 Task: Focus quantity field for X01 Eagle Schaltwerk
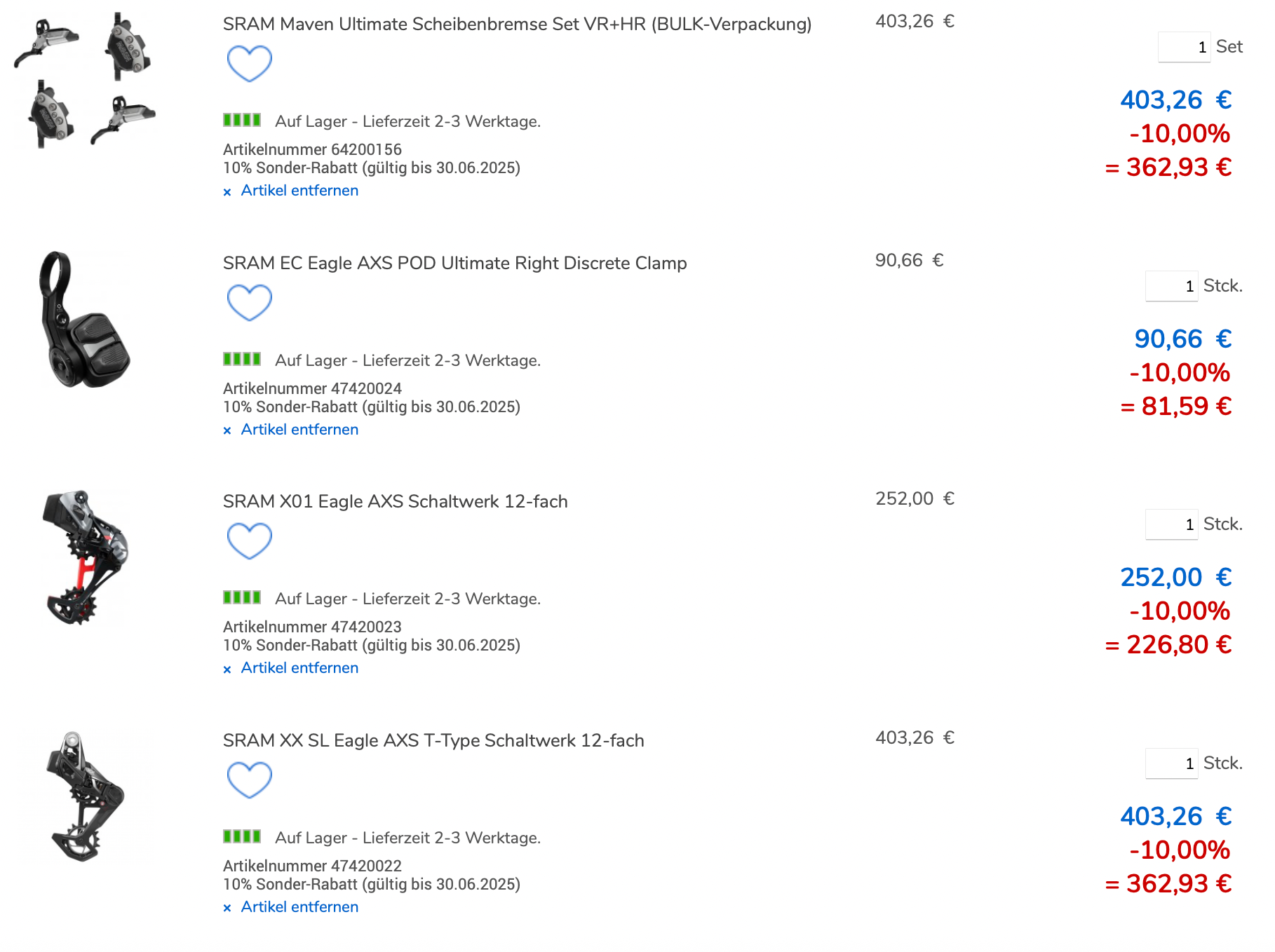[x=1171, y=524]
